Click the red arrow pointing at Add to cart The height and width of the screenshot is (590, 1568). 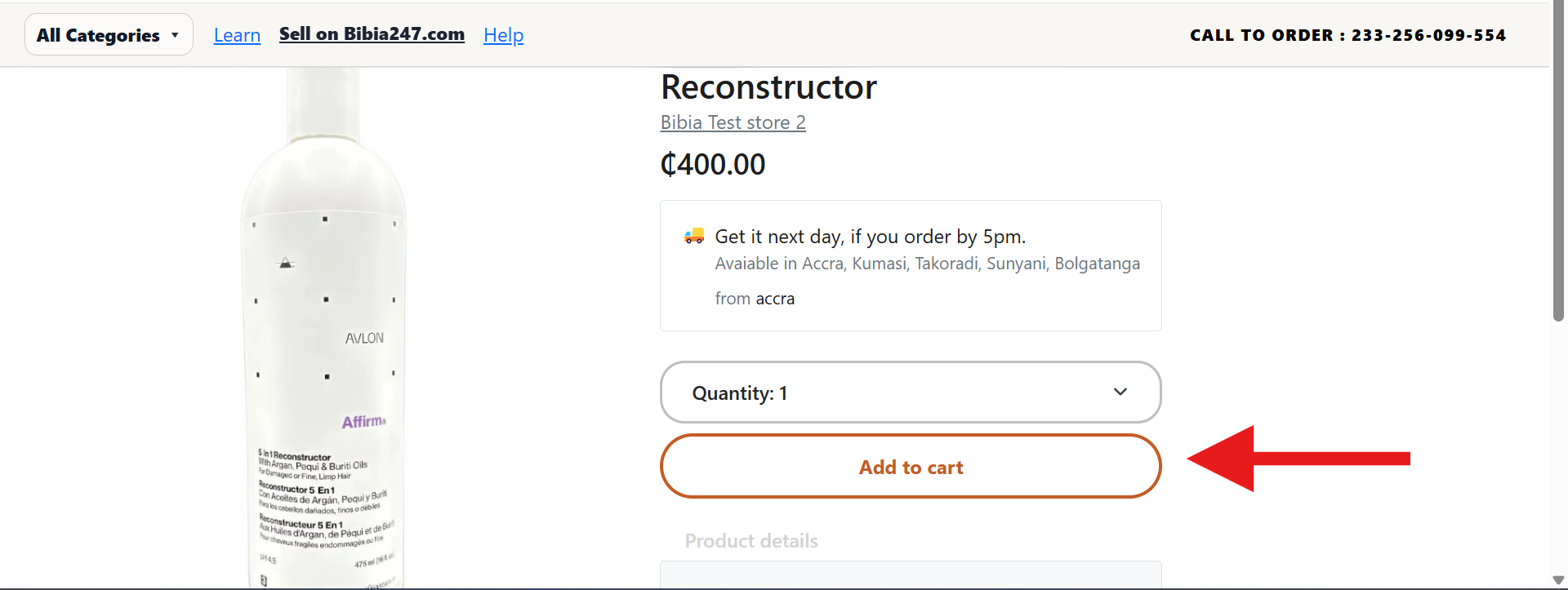(x=1298, y=459)
